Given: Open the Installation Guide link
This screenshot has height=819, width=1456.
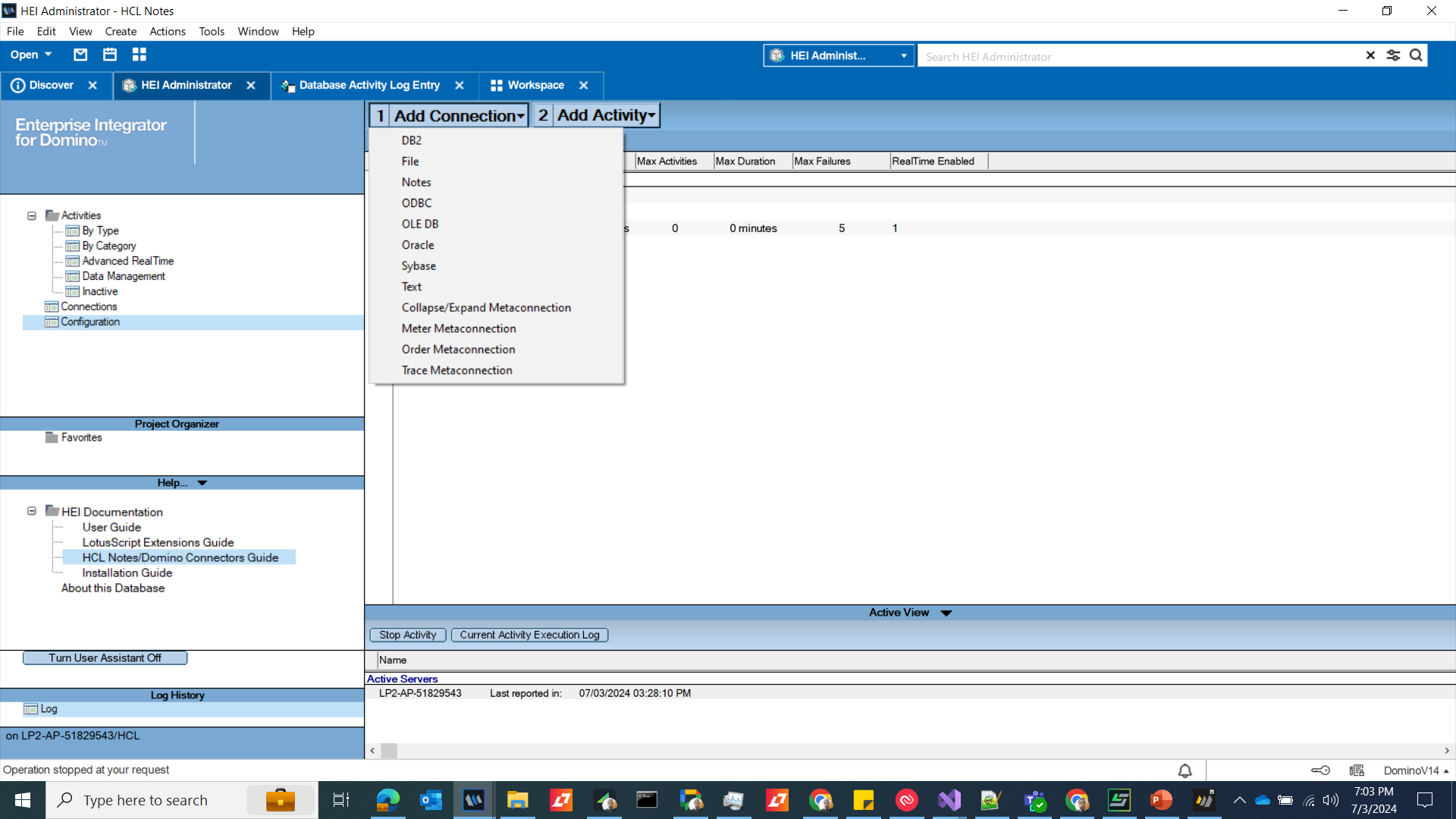Looking at the screenshot, I should 127,573.
